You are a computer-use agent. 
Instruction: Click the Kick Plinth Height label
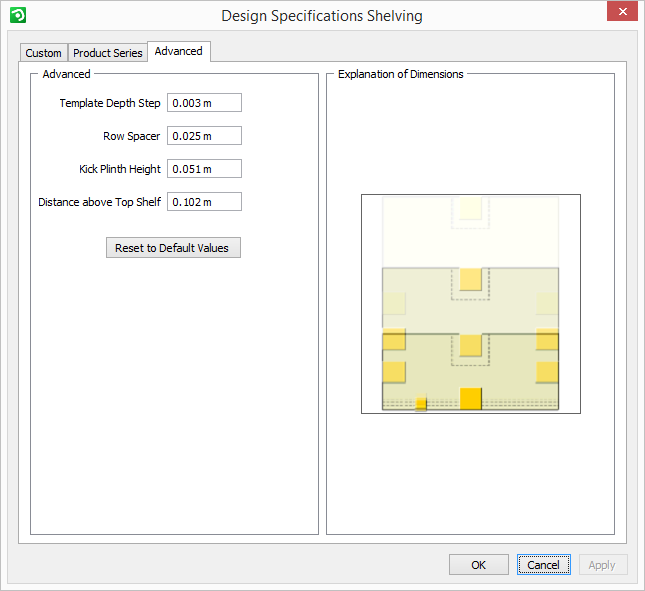click(x=120, y=170)
